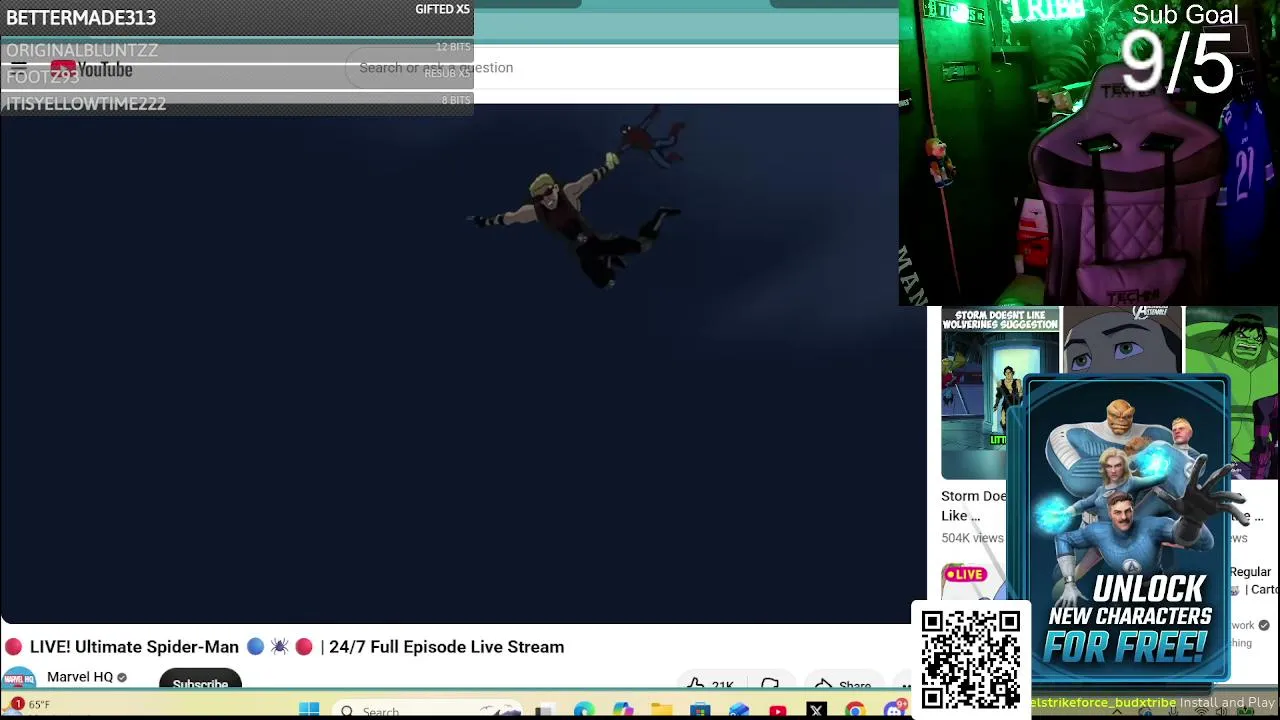
Task: Open Copilot from the taskbar
Action: point(623,710)
